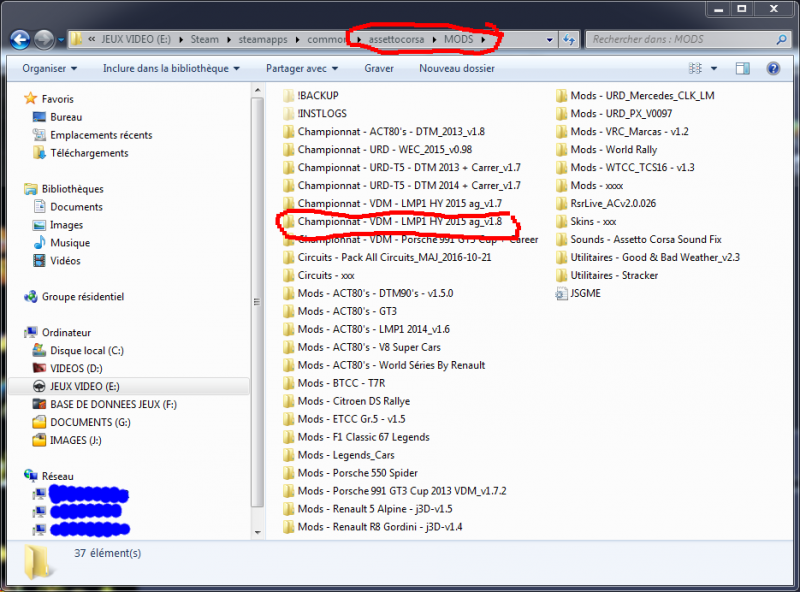Change view with the view mode icon

point(695,68)
